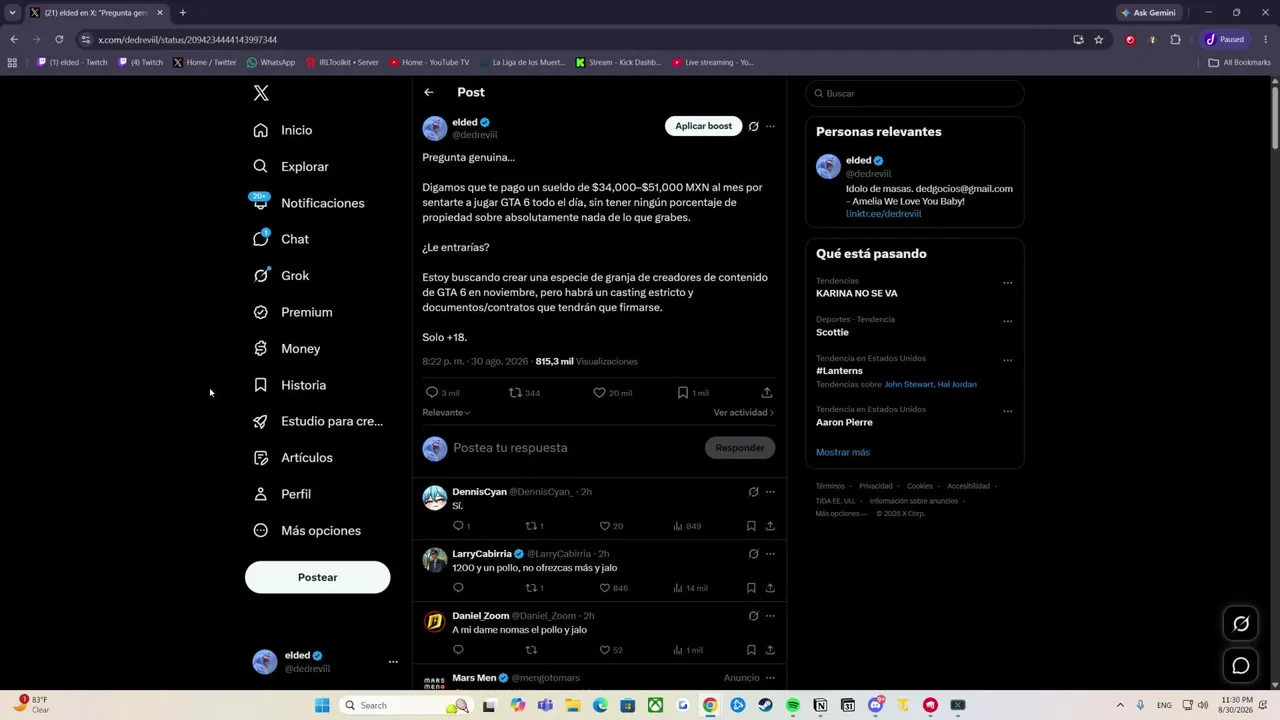The height and width of the screenshot is (720, 1280).
Task: Open more options on the main post
Action: pyautogui.click(x=770, y=126)
